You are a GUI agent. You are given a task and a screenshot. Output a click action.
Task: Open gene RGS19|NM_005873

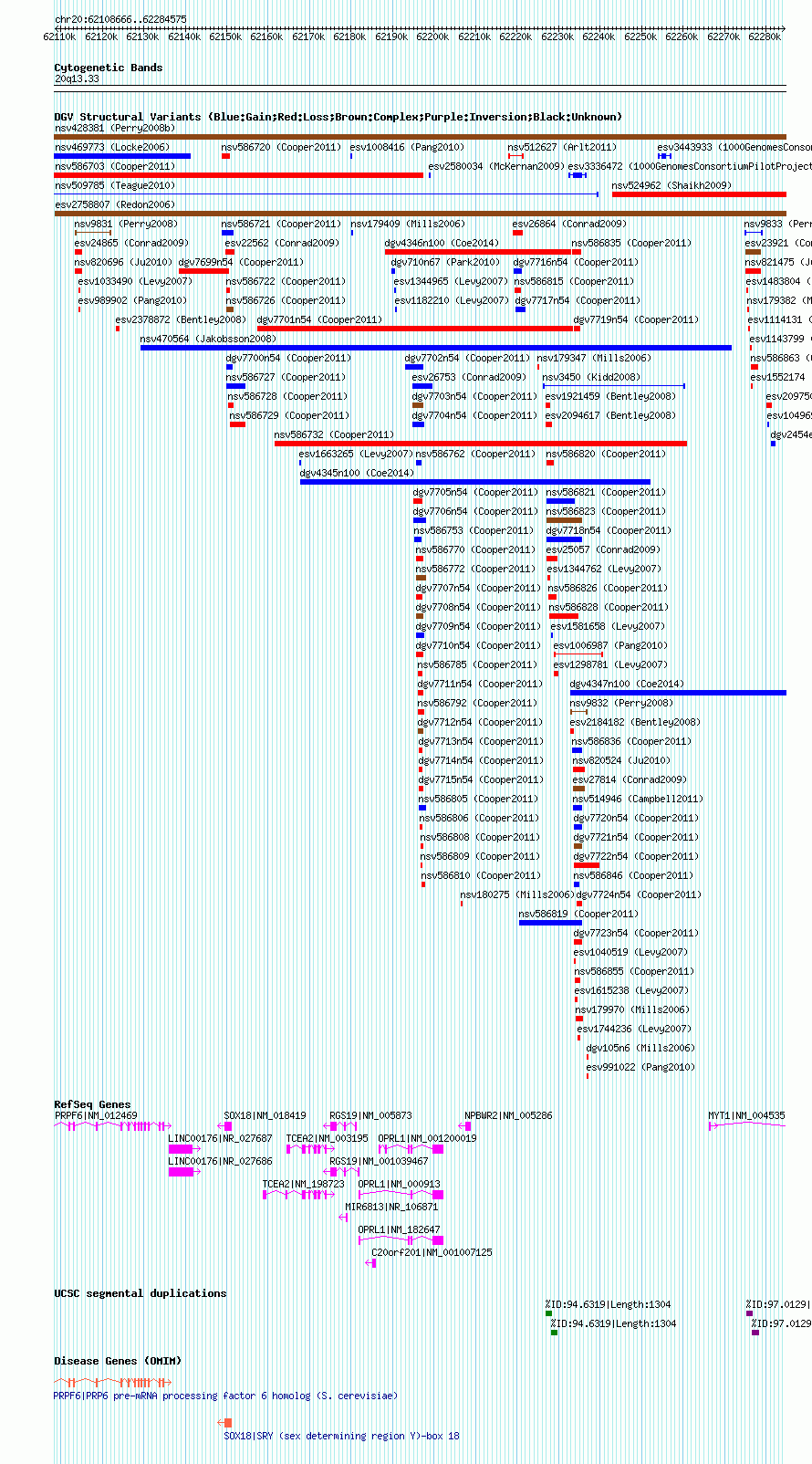370,1115
